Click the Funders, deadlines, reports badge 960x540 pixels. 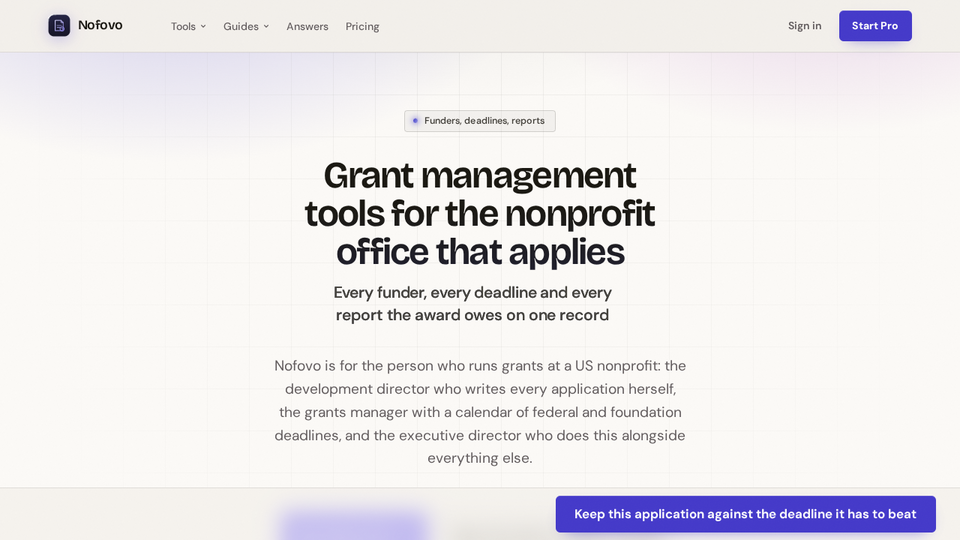coord(479,121)
